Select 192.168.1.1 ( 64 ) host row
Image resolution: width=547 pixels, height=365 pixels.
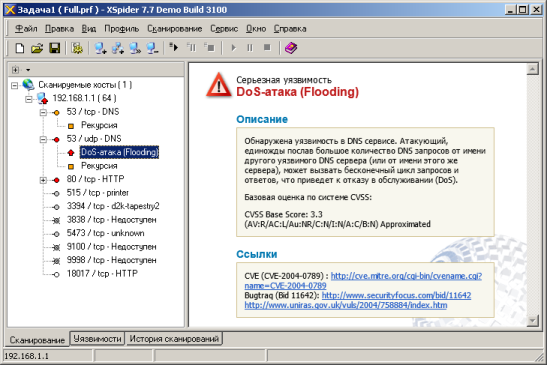84,98
